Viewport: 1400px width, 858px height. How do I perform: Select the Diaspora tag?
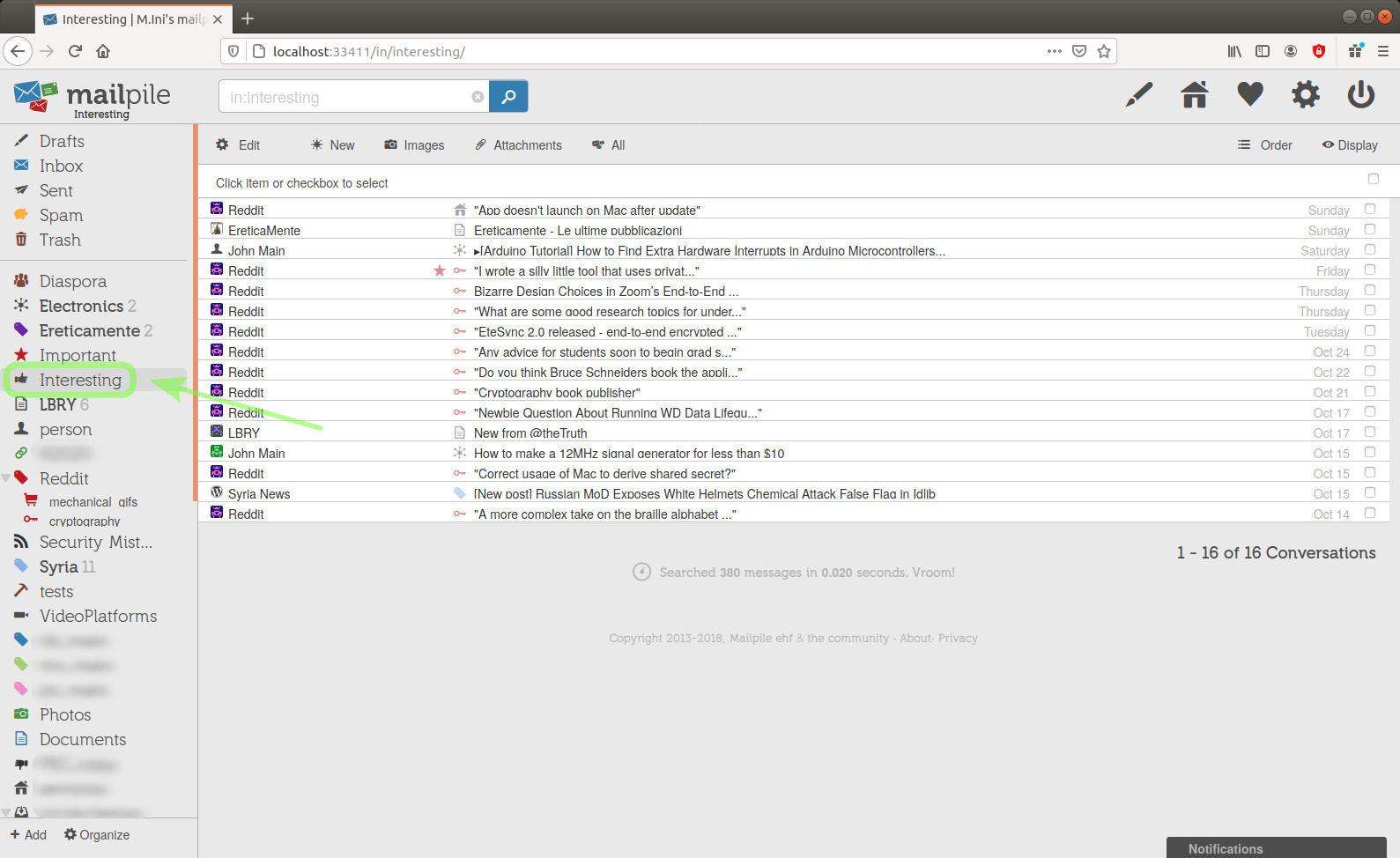pyautogui.click(x=72, y=281)
